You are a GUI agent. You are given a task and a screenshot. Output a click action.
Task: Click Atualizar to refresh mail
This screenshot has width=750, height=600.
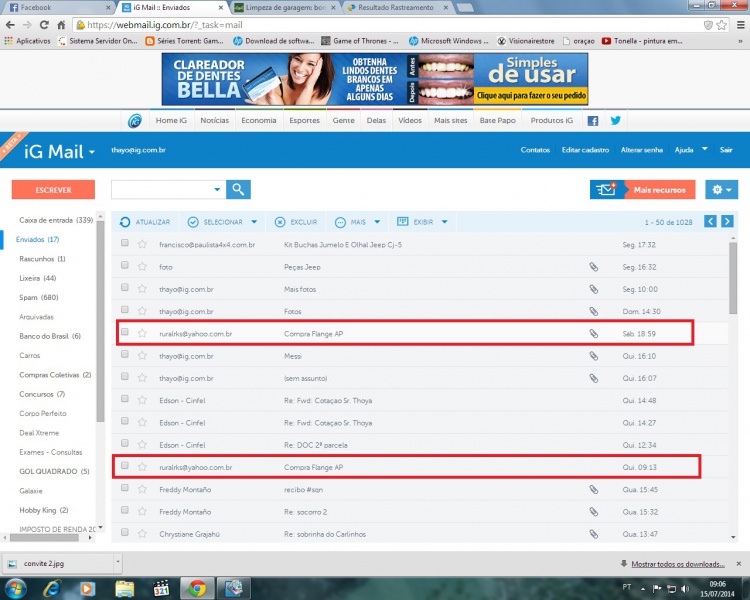[145, 222]
